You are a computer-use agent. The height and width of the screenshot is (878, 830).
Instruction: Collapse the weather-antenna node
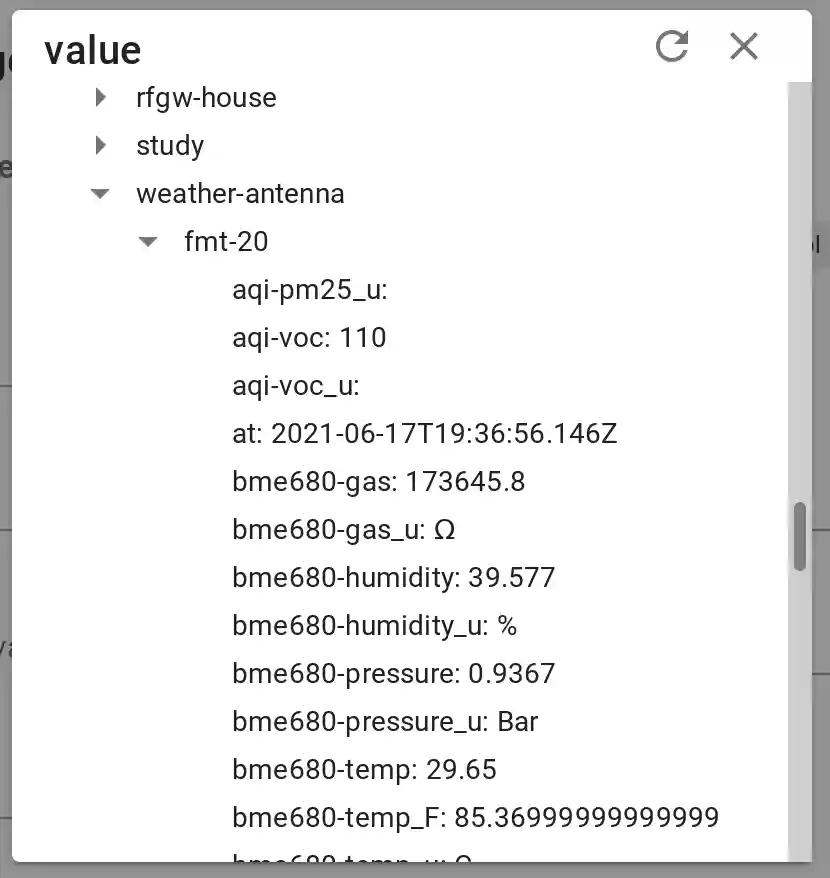(x=100, y=194)
